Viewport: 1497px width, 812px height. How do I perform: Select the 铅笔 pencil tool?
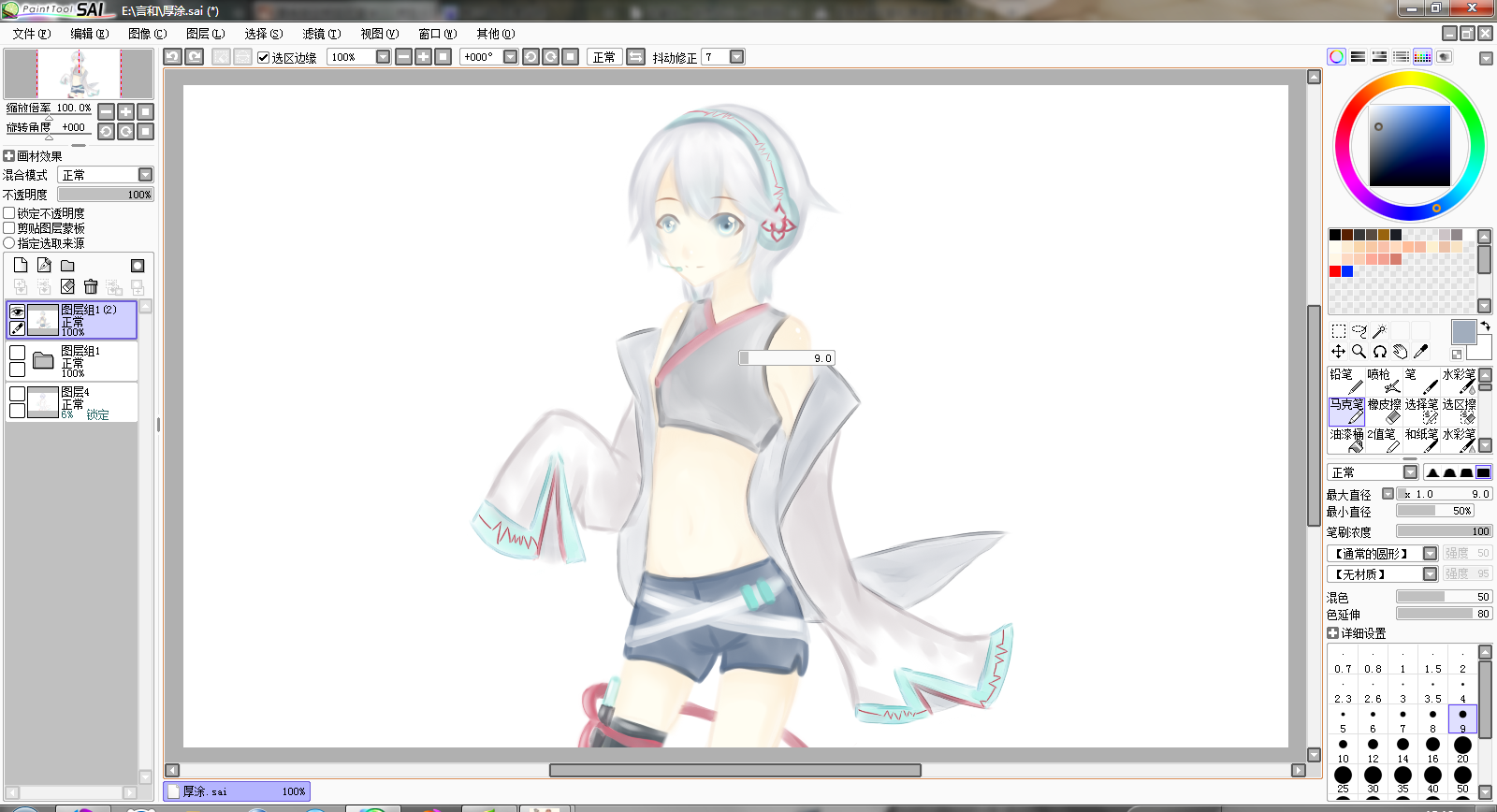tap(1346, 381)
